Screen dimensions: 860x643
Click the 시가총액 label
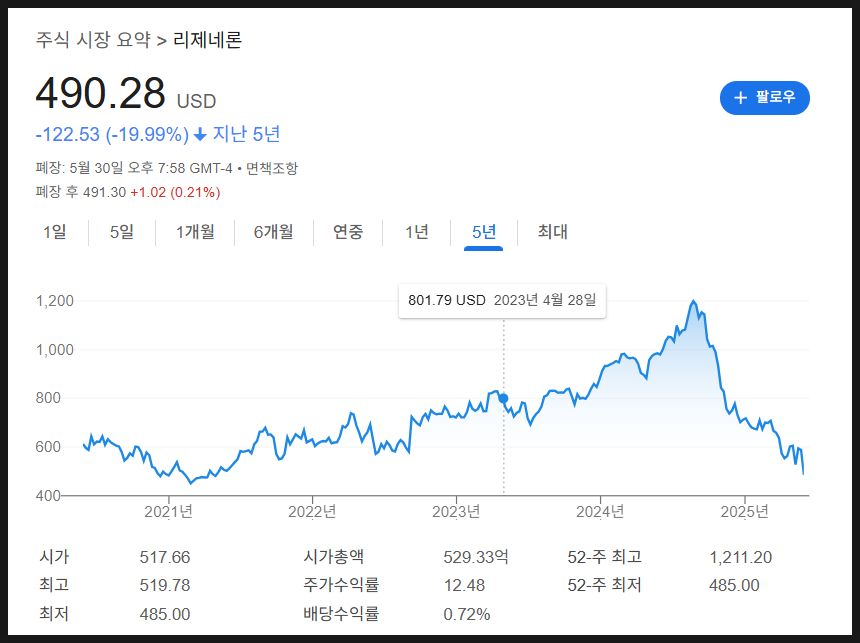pyautogui.click(x=333, y=557)
